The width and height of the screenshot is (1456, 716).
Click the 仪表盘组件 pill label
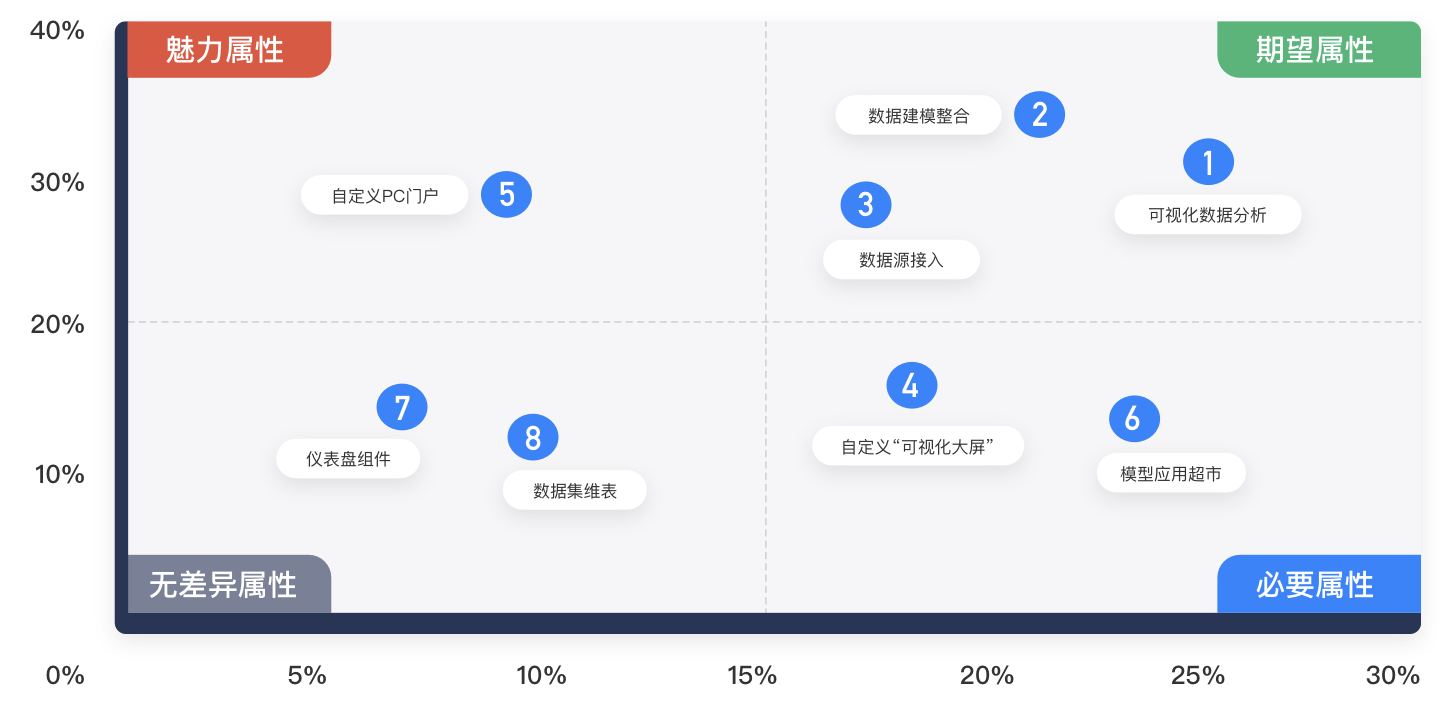click(x=348, y=460)
